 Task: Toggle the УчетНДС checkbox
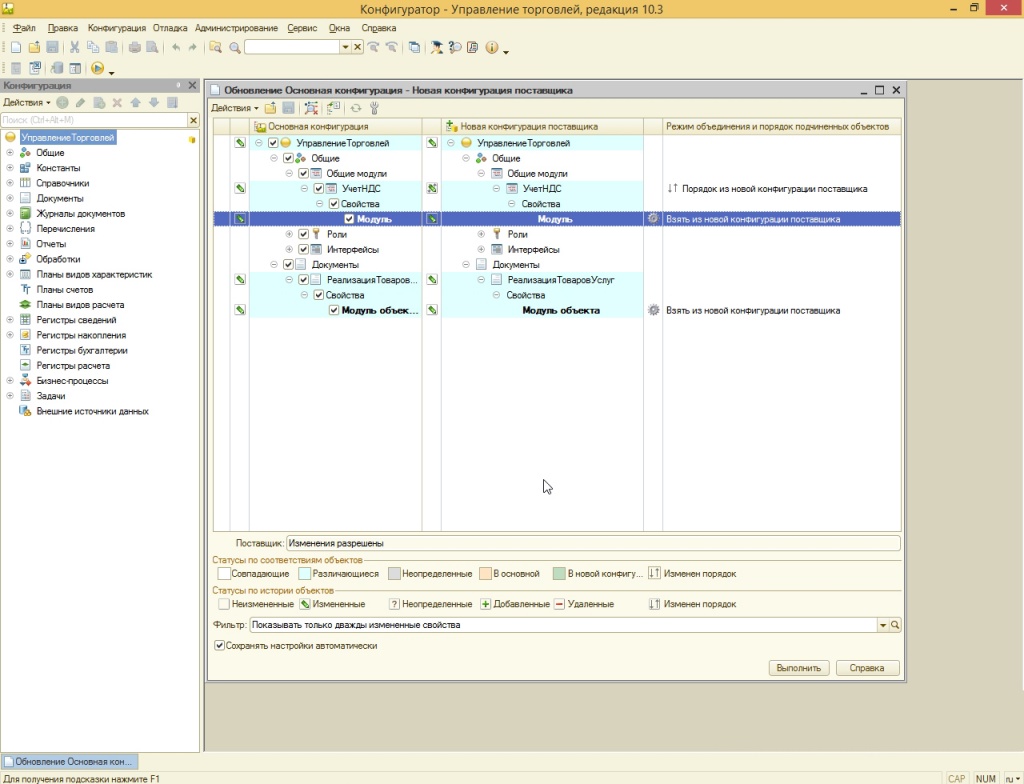[319, 188]
